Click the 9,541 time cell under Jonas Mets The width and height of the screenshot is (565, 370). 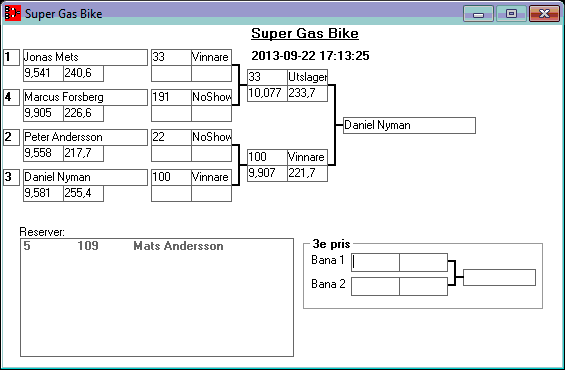click(x=43, y=73)
